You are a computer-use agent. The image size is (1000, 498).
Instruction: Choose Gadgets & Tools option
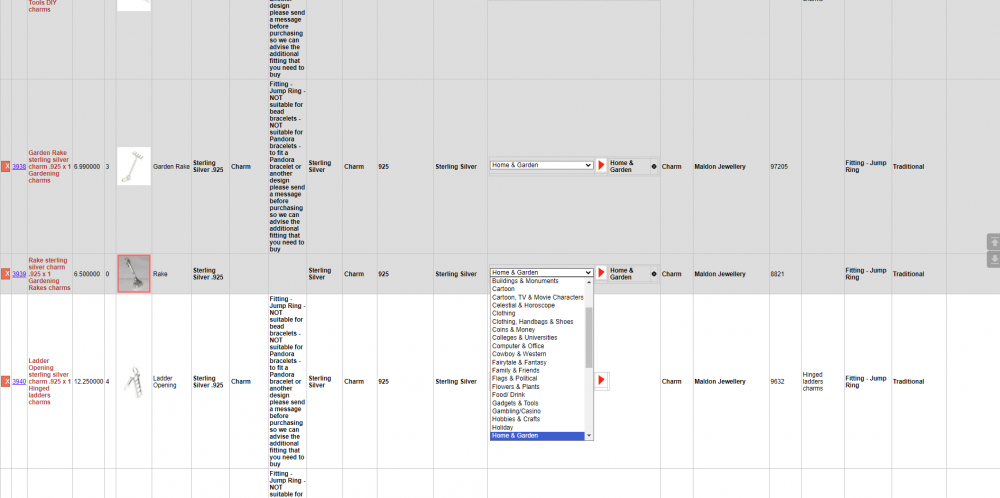point(538,403)
